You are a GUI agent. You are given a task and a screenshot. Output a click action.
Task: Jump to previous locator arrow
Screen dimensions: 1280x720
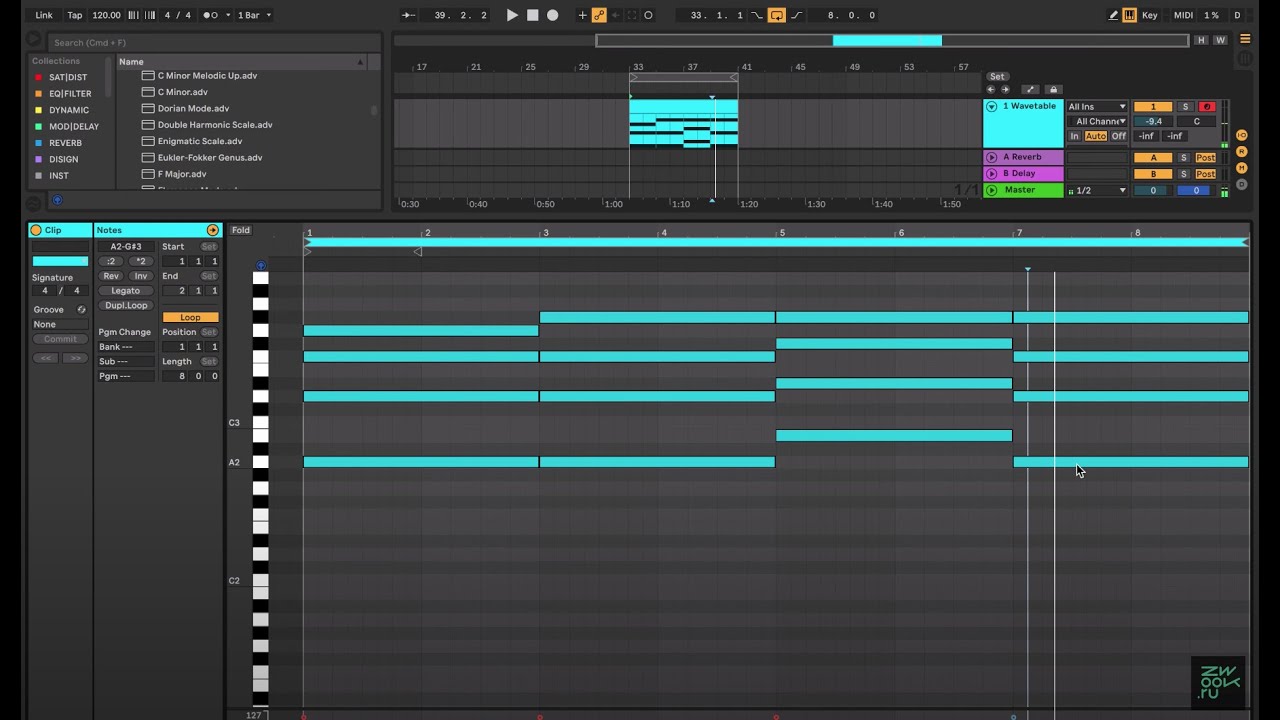pyautogui.click(x=992, y=89)
